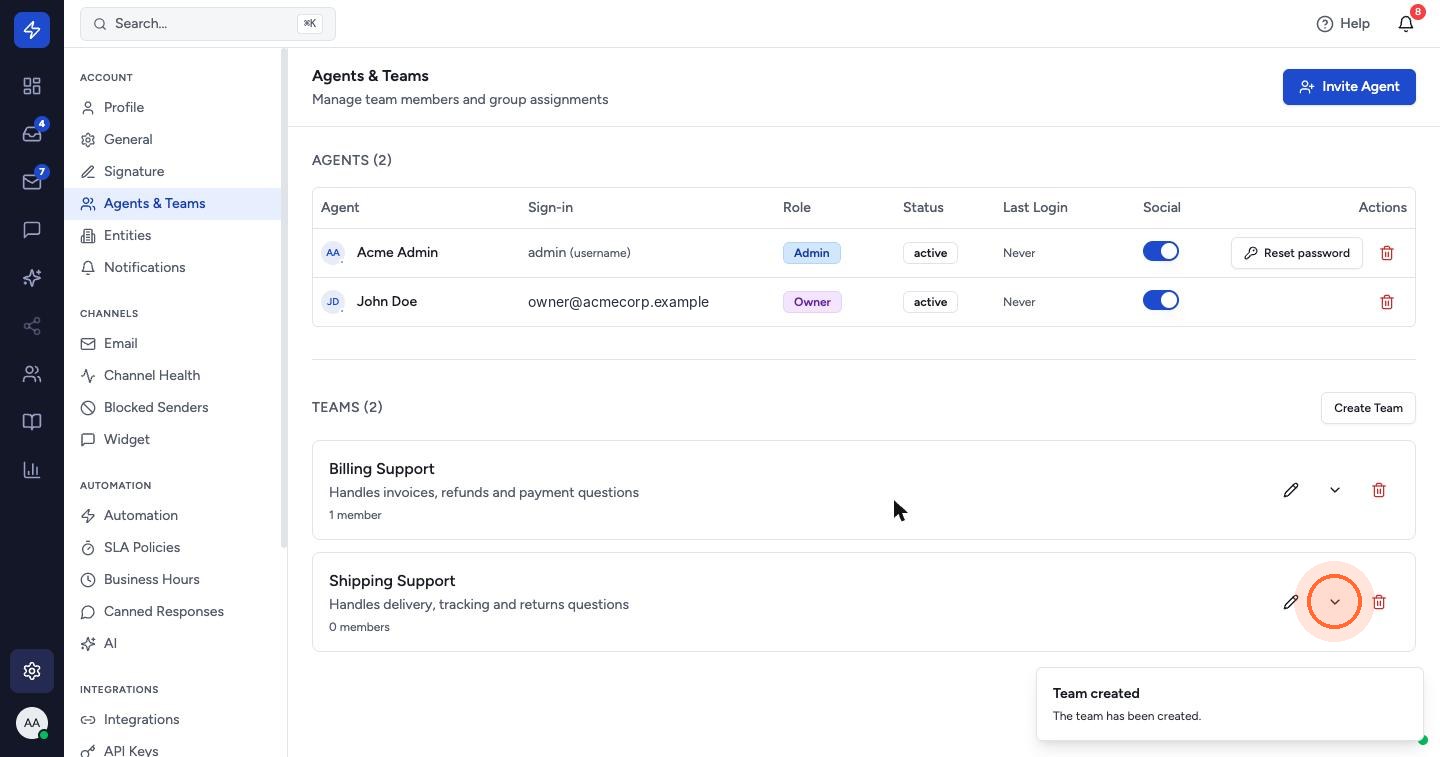The image size is (1440, 757).
Task: Open Channel Health page
Action: point(172,375)
